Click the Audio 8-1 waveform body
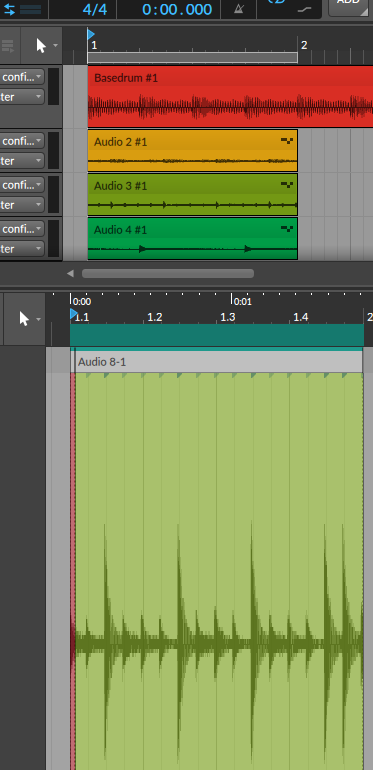Screen dimensions: 373x770 tap(219, 572)
